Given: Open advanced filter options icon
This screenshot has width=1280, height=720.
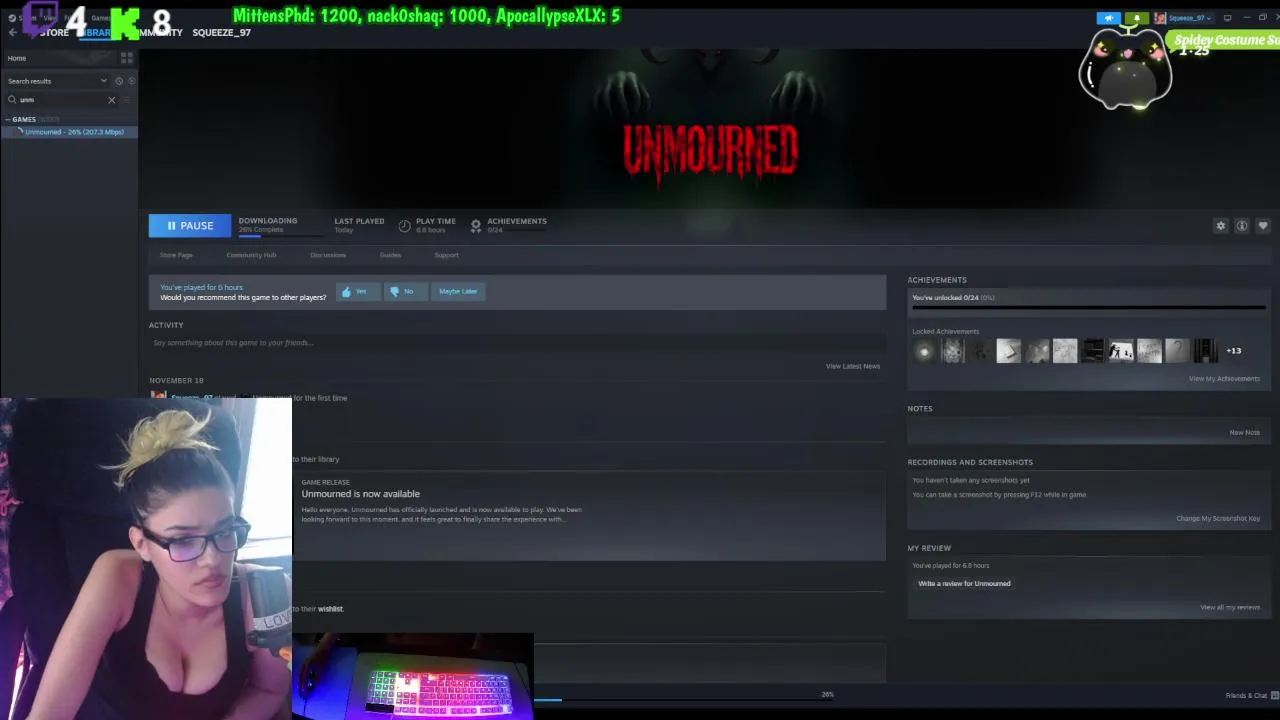Looking at the screenshot, I should click(x=127, y=100).
